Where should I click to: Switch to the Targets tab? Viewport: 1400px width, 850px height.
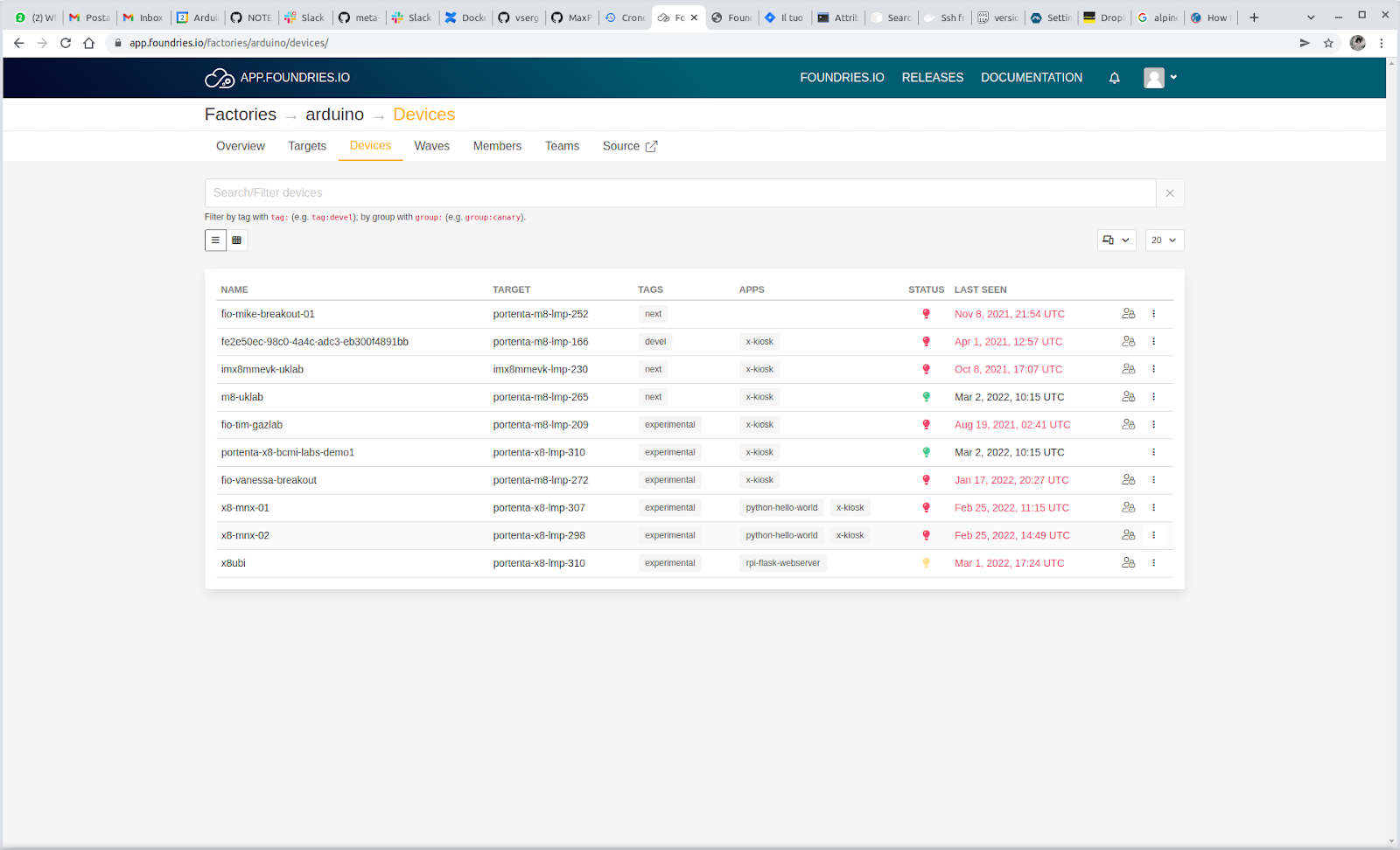click(307, 146)
